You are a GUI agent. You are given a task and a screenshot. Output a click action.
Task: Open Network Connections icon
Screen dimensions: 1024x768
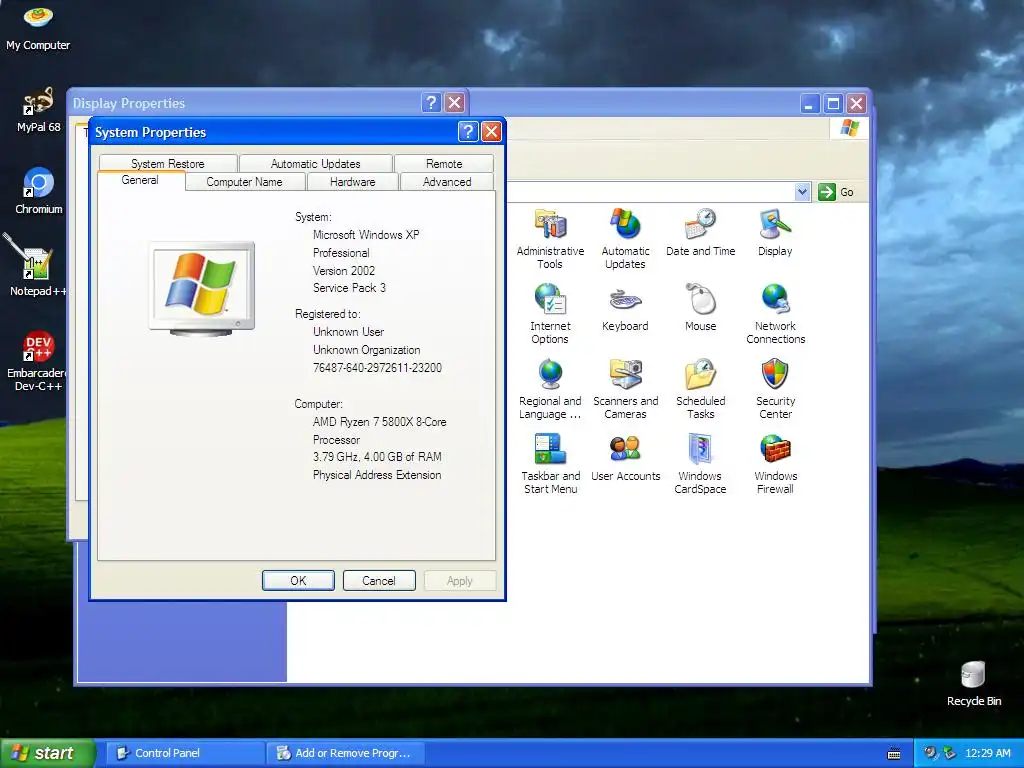point(775,314)
